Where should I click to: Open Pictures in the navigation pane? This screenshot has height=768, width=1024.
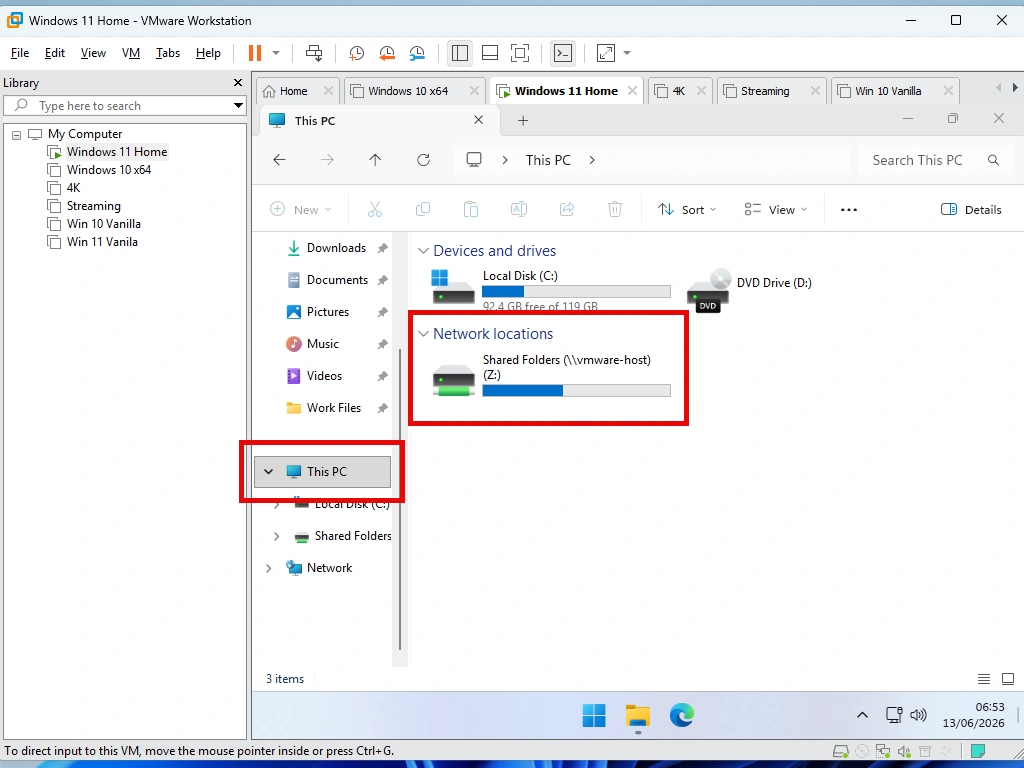[x=327, y=312]
